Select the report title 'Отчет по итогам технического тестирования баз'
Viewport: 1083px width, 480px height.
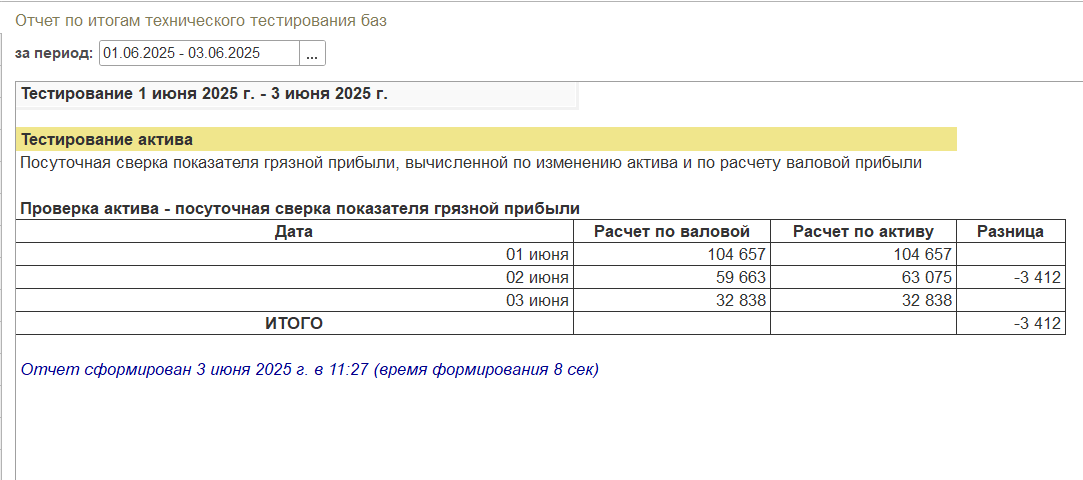201,21
